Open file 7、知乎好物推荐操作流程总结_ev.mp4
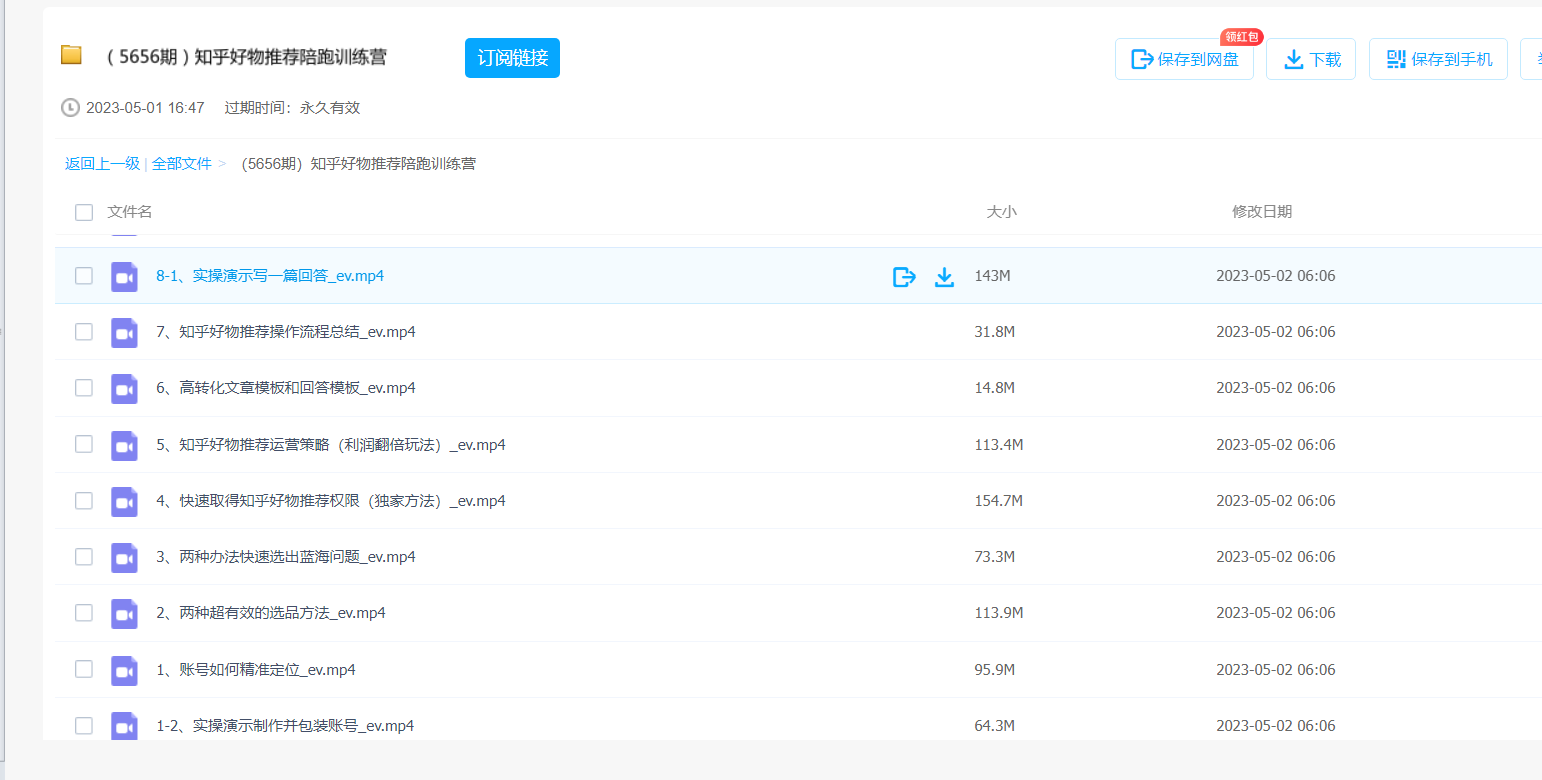 click(286, 332)
